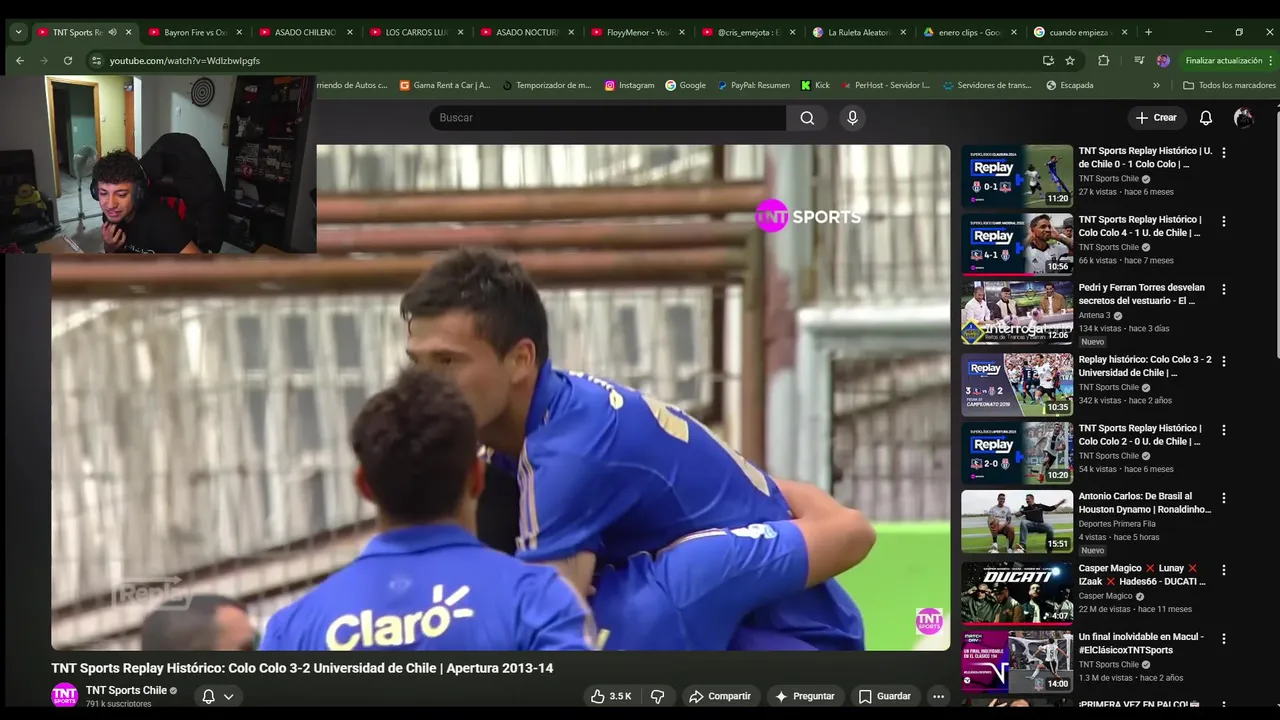The image size is (1280, 720).
Task: Open Colo Colo 2 - 0 U. de Chile thumbnail
Action: 1017,453
